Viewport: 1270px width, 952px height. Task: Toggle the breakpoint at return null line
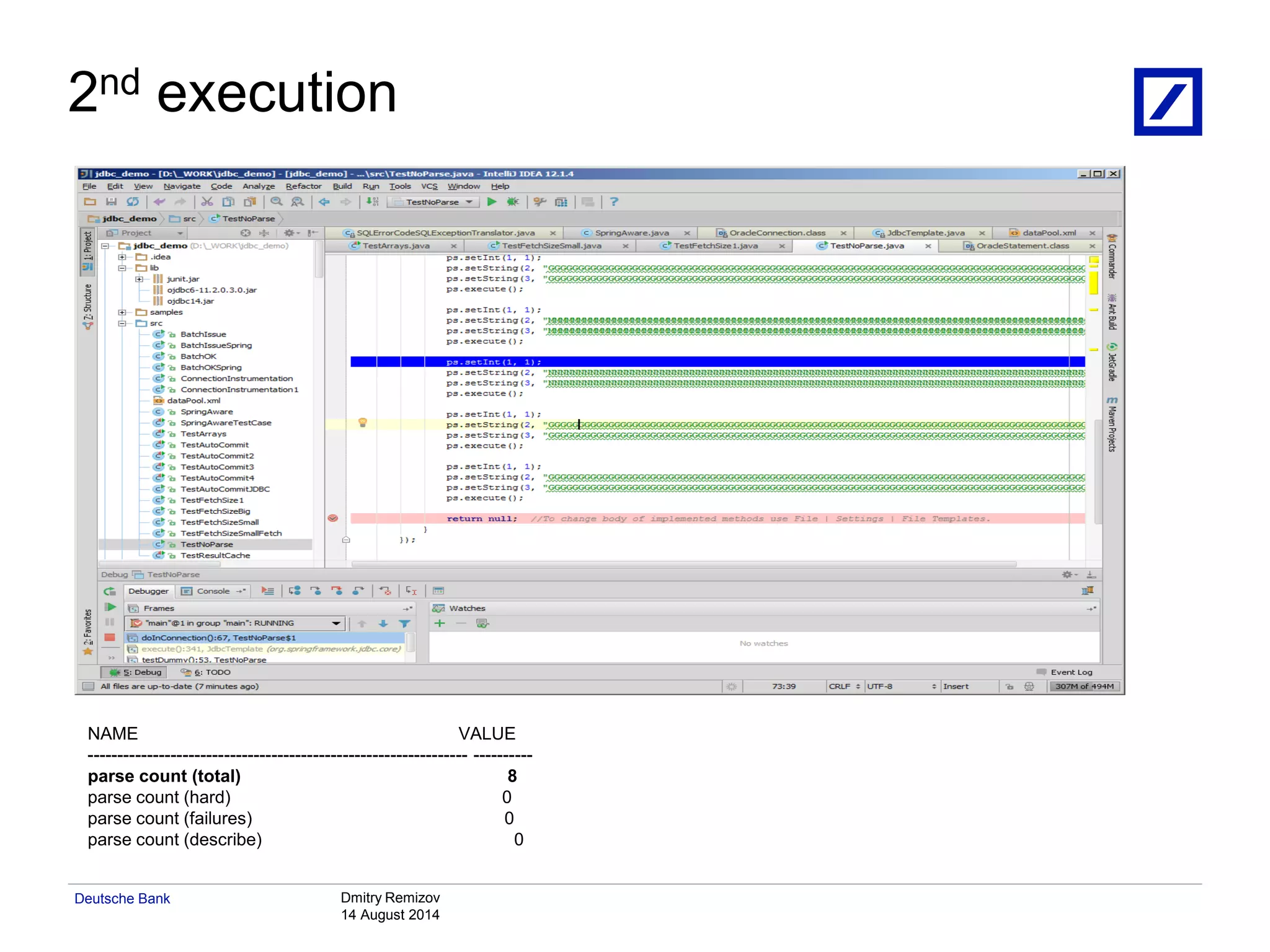coord(333,518)
